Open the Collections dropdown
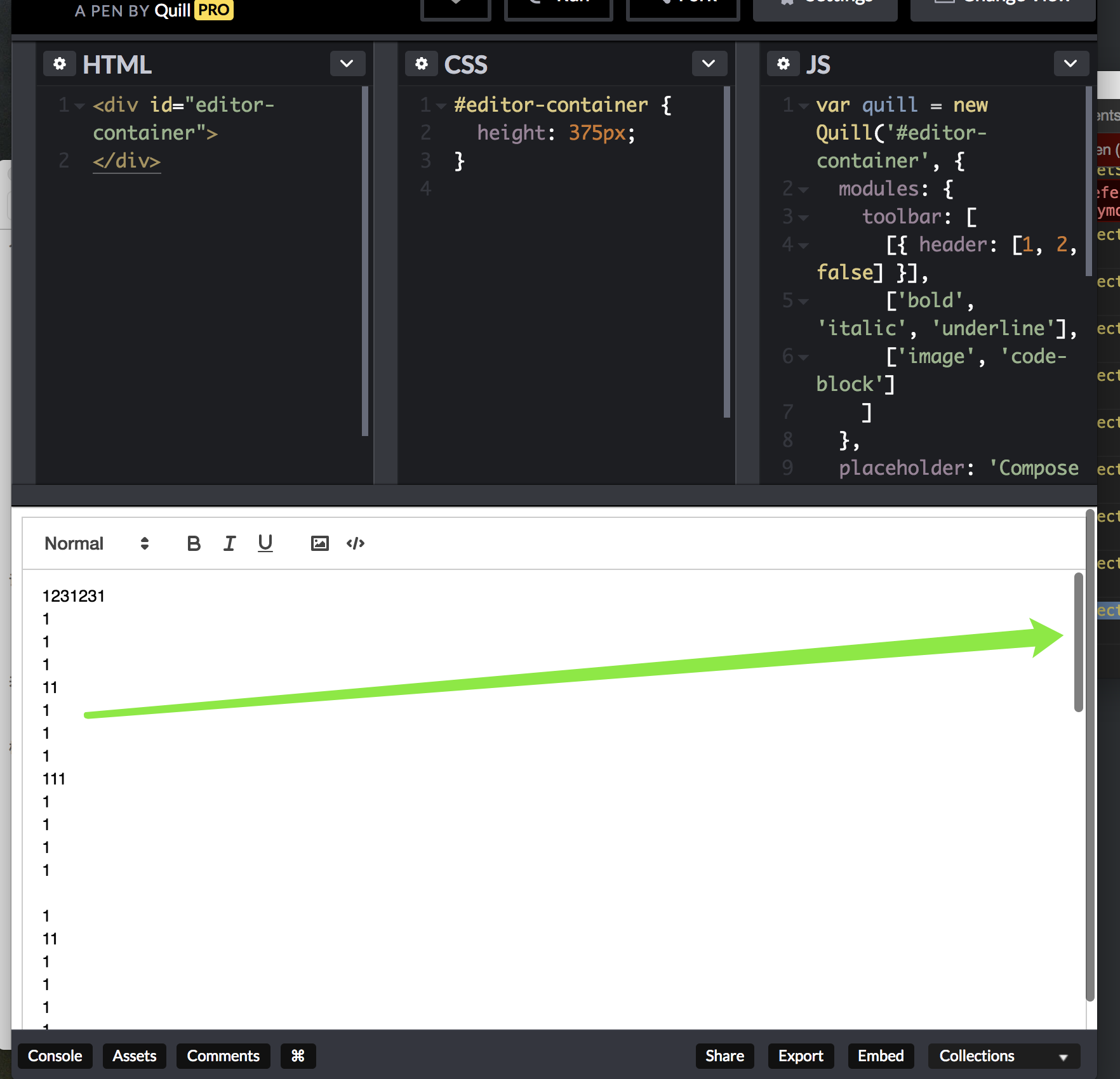1120x1079 pixels. pyautogui.click(x=1003, y=1056)
